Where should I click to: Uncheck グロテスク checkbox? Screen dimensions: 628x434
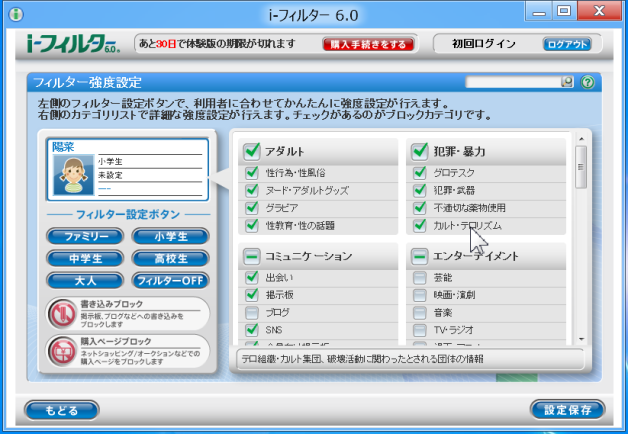[x=420, y=173]
